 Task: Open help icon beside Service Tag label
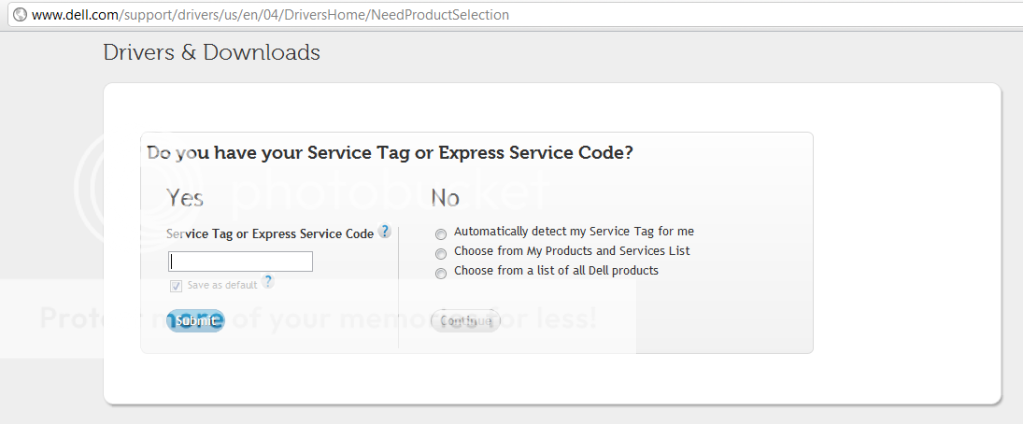pos(385,232)
